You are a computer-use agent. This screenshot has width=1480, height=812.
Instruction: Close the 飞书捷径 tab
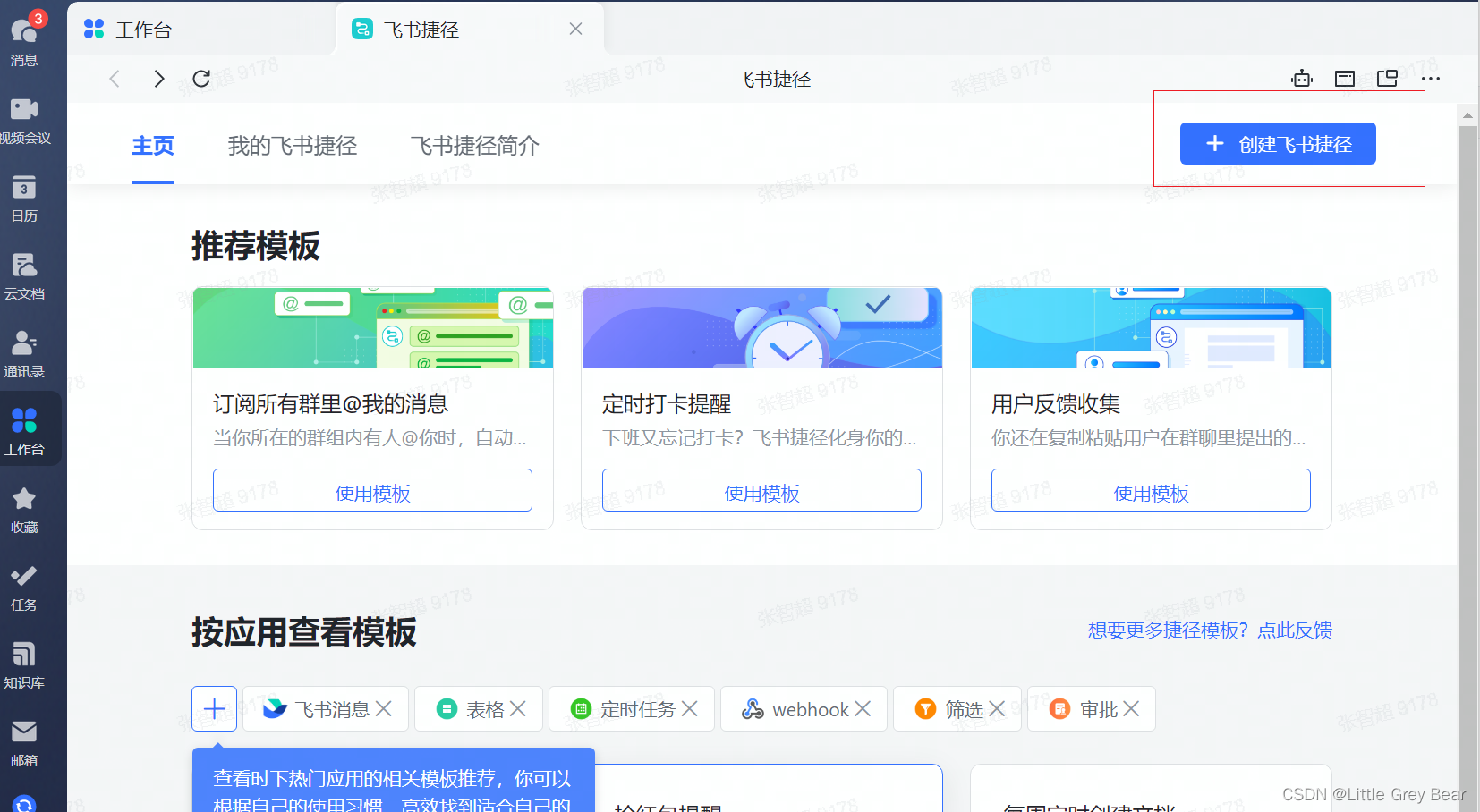575,30
